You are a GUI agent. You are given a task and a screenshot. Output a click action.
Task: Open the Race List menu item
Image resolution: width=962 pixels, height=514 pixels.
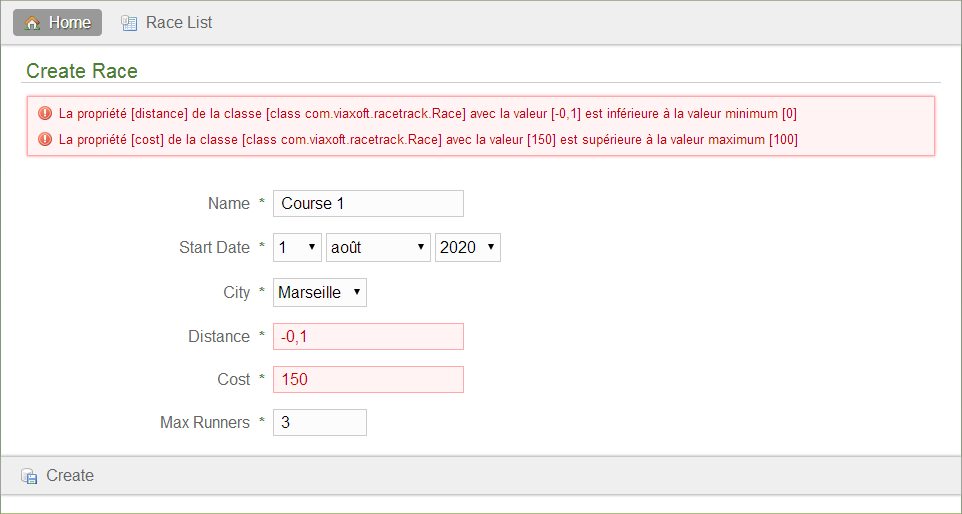point(167,23)
